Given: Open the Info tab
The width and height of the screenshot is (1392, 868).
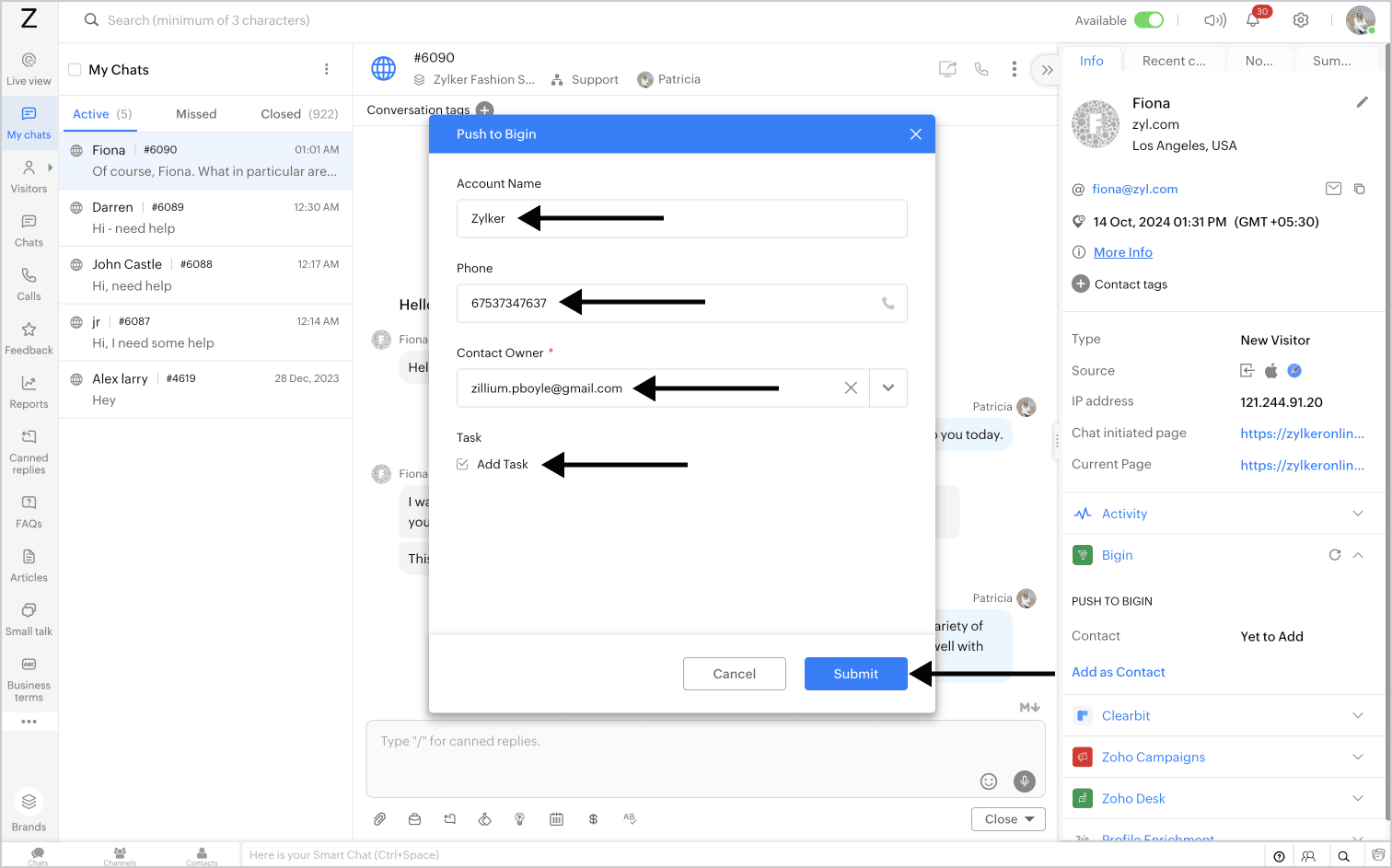Looking at the screenshot, I should (x=1092, y=61).
